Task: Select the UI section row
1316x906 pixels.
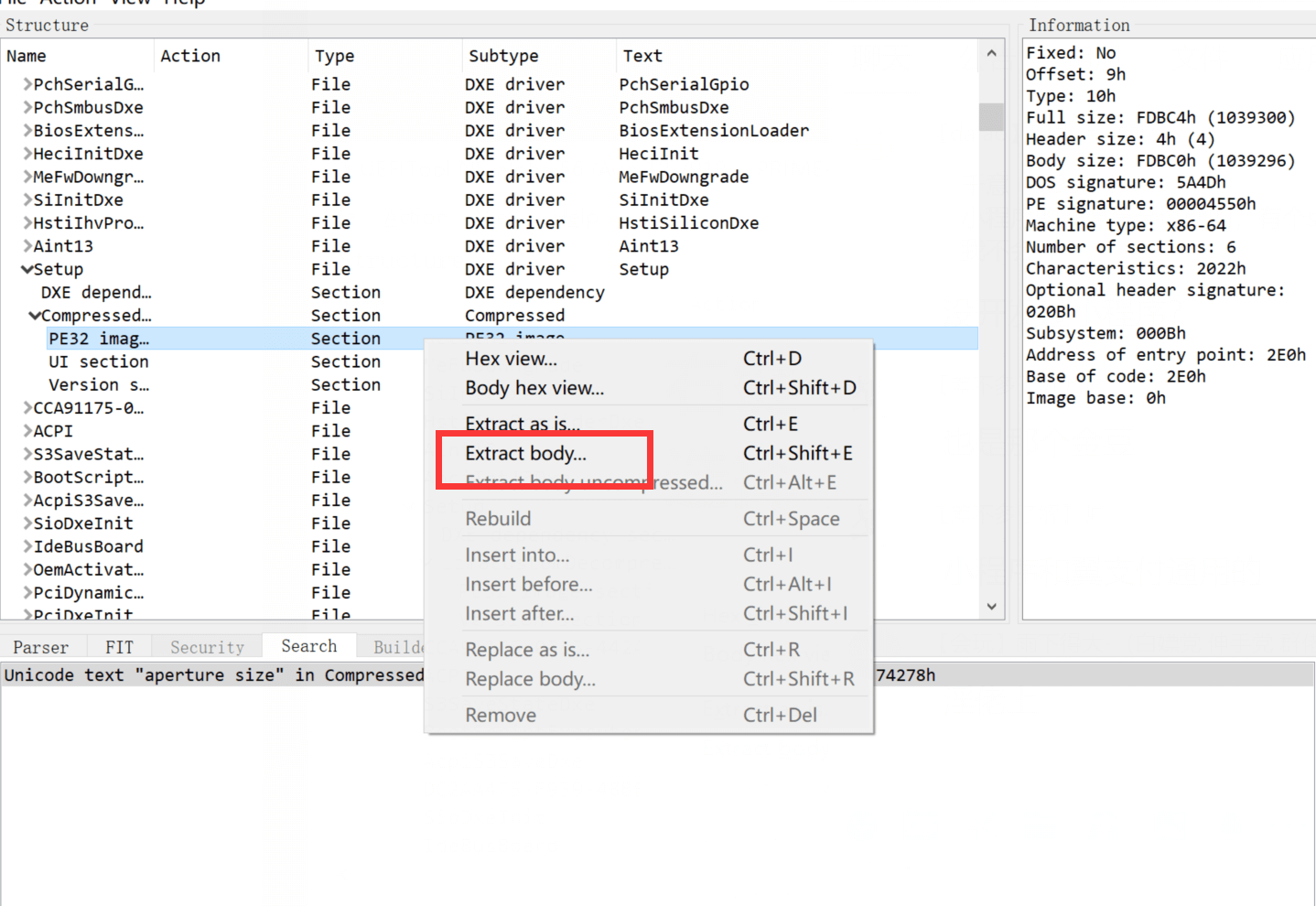Action: coord(98,361)
